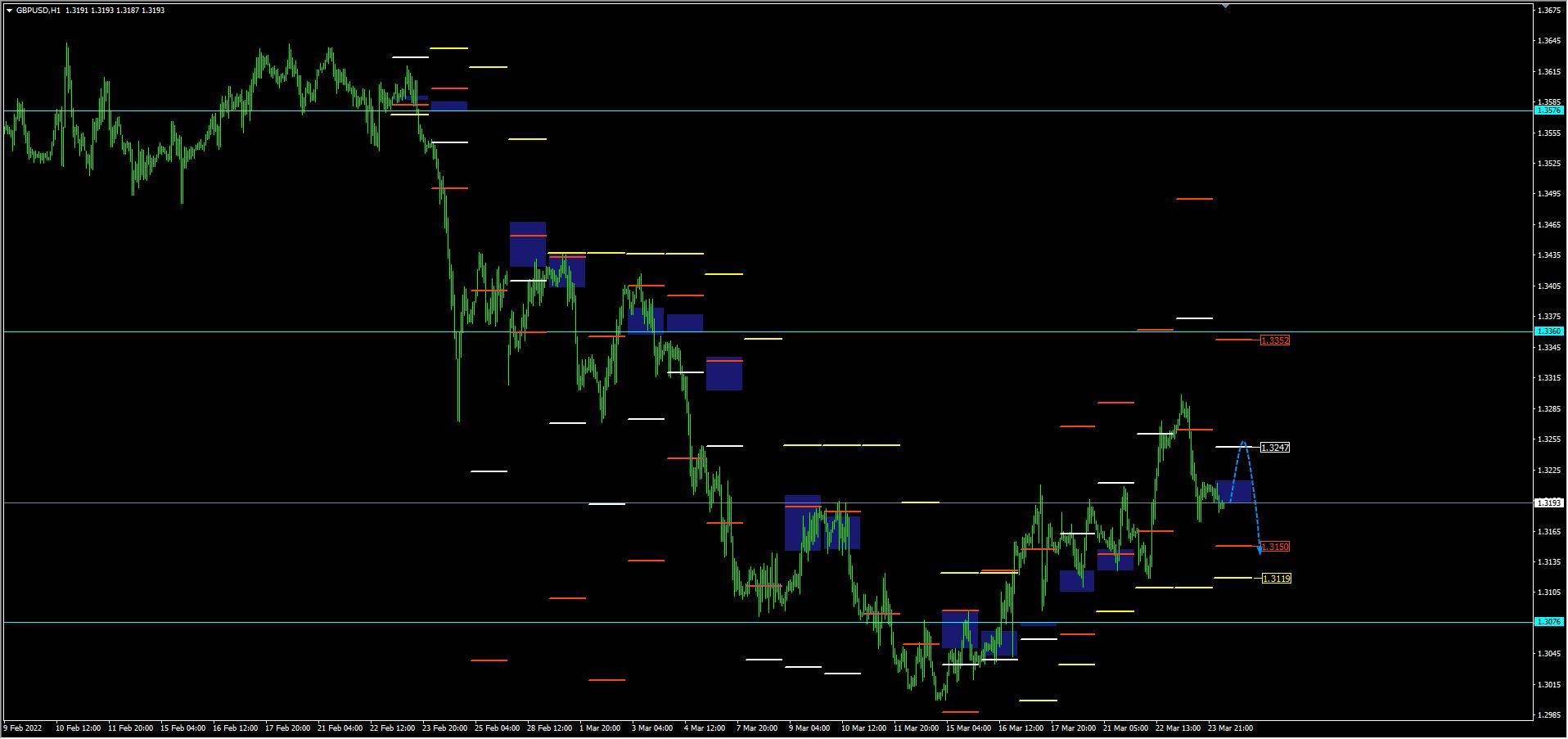Open the dropdown arrow beside GBPUSD,H1
Image resolution: width=1568 pixels, height=739 pixels.
tap(9, 11)
